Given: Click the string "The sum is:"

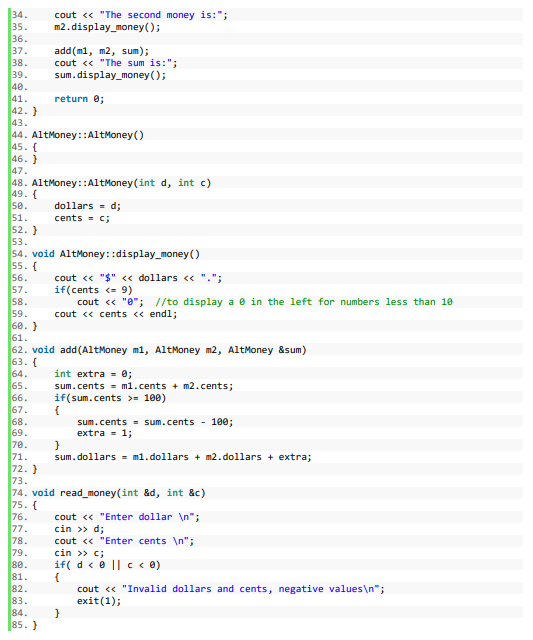Looking at the screenshot, I should [x=136, y=63].
